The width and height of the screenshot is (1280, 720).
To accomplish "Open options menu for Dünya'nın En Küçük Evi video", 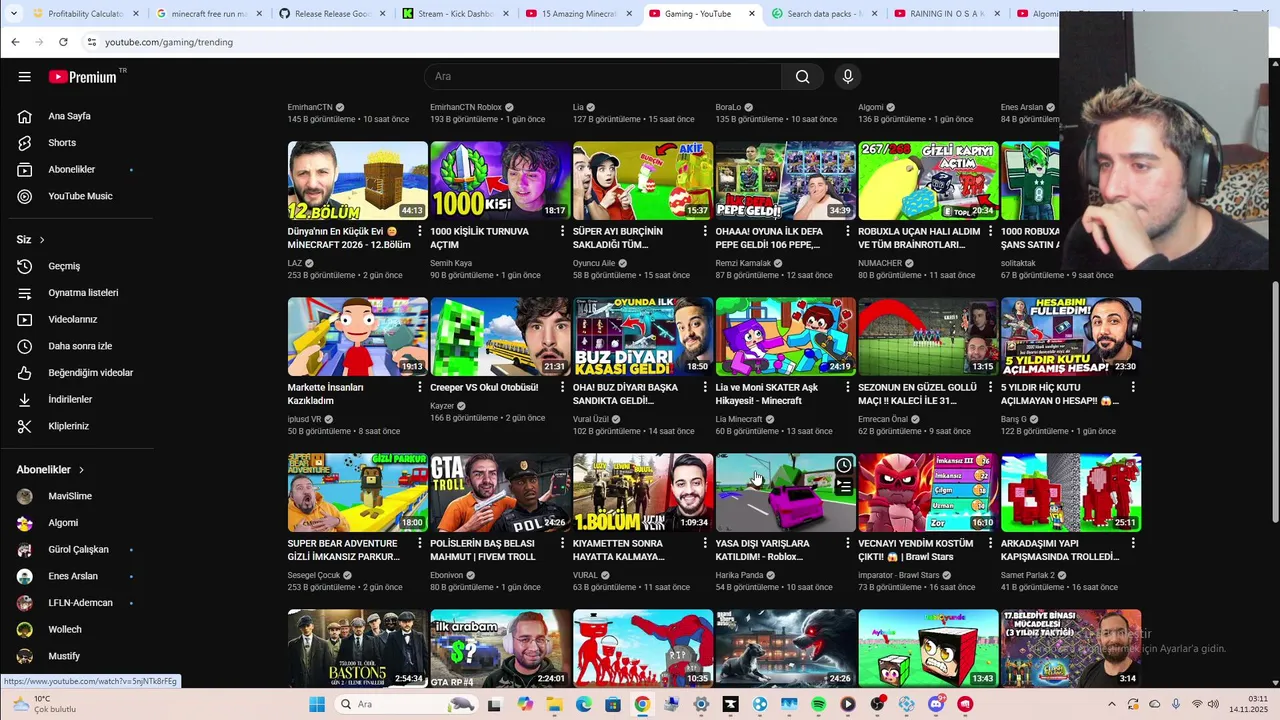I will pyautogui.click(x=420, y=232).
